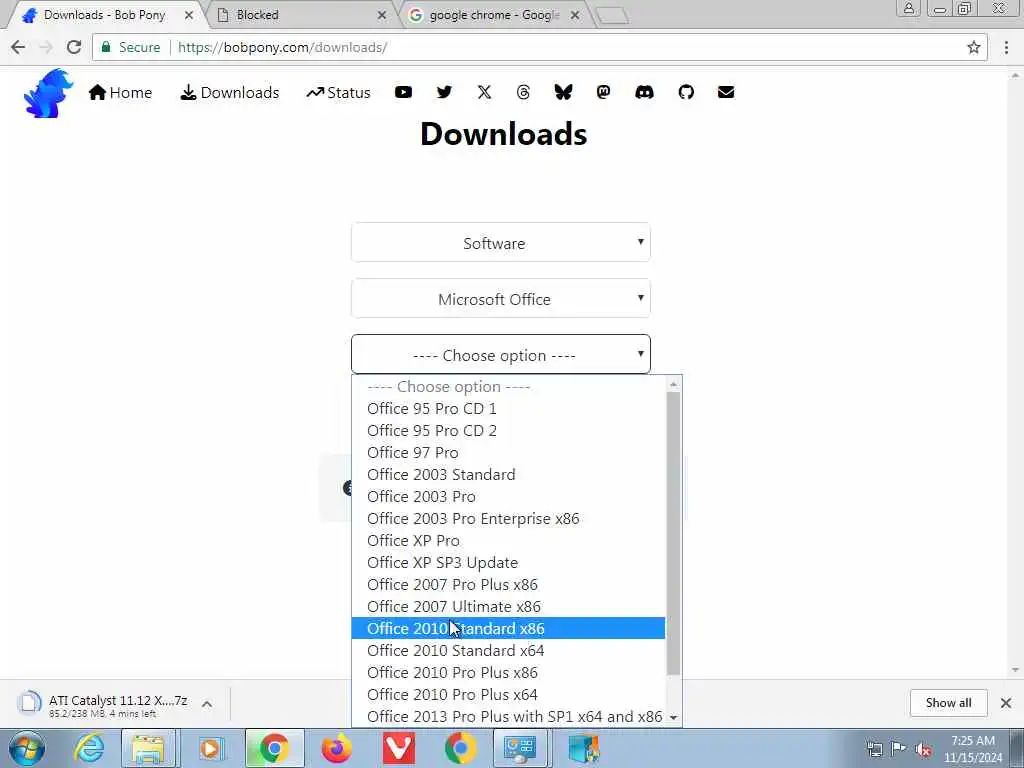Close the Blocked tab
The height and width of the screenshot is (768, 1024).
pos(382,15)
